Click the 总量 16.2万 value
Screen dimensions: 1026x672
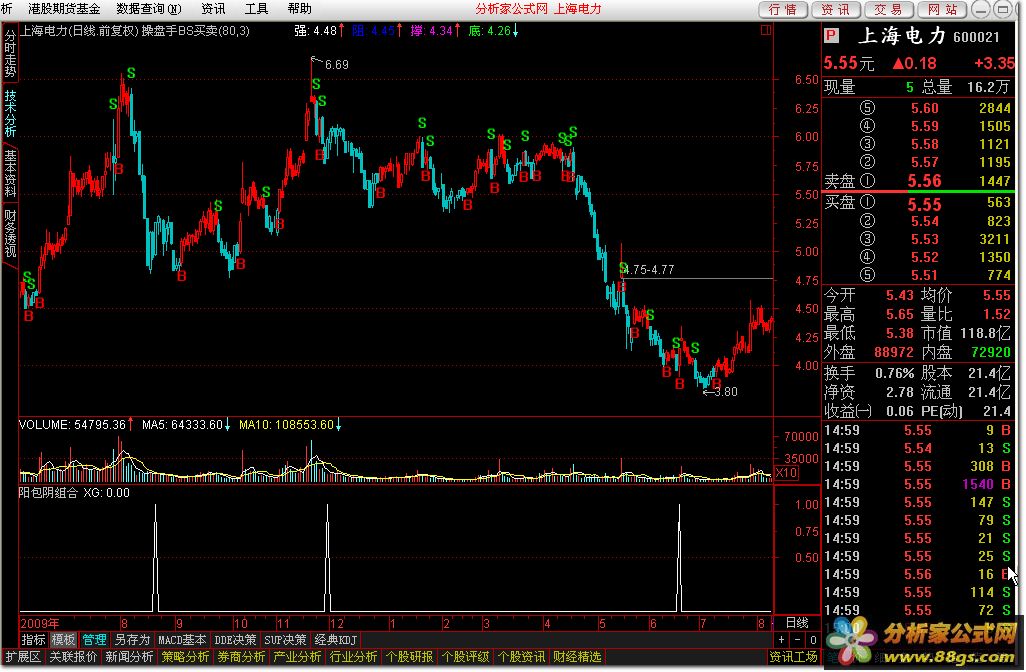[x=989, y=87]
